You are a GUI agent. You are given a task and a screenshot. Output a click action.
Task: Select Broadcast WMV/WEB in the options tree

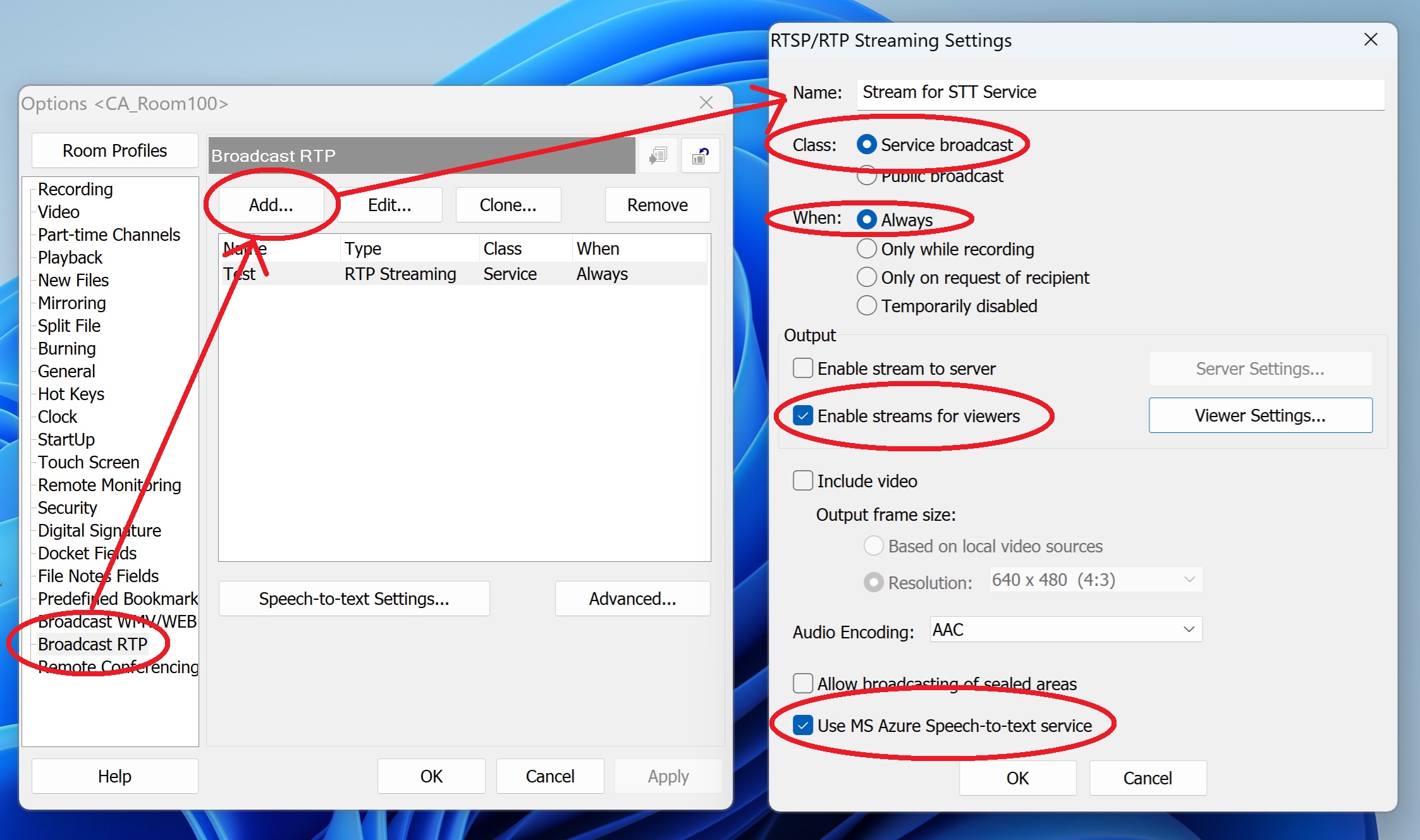[x=117, y=621]
